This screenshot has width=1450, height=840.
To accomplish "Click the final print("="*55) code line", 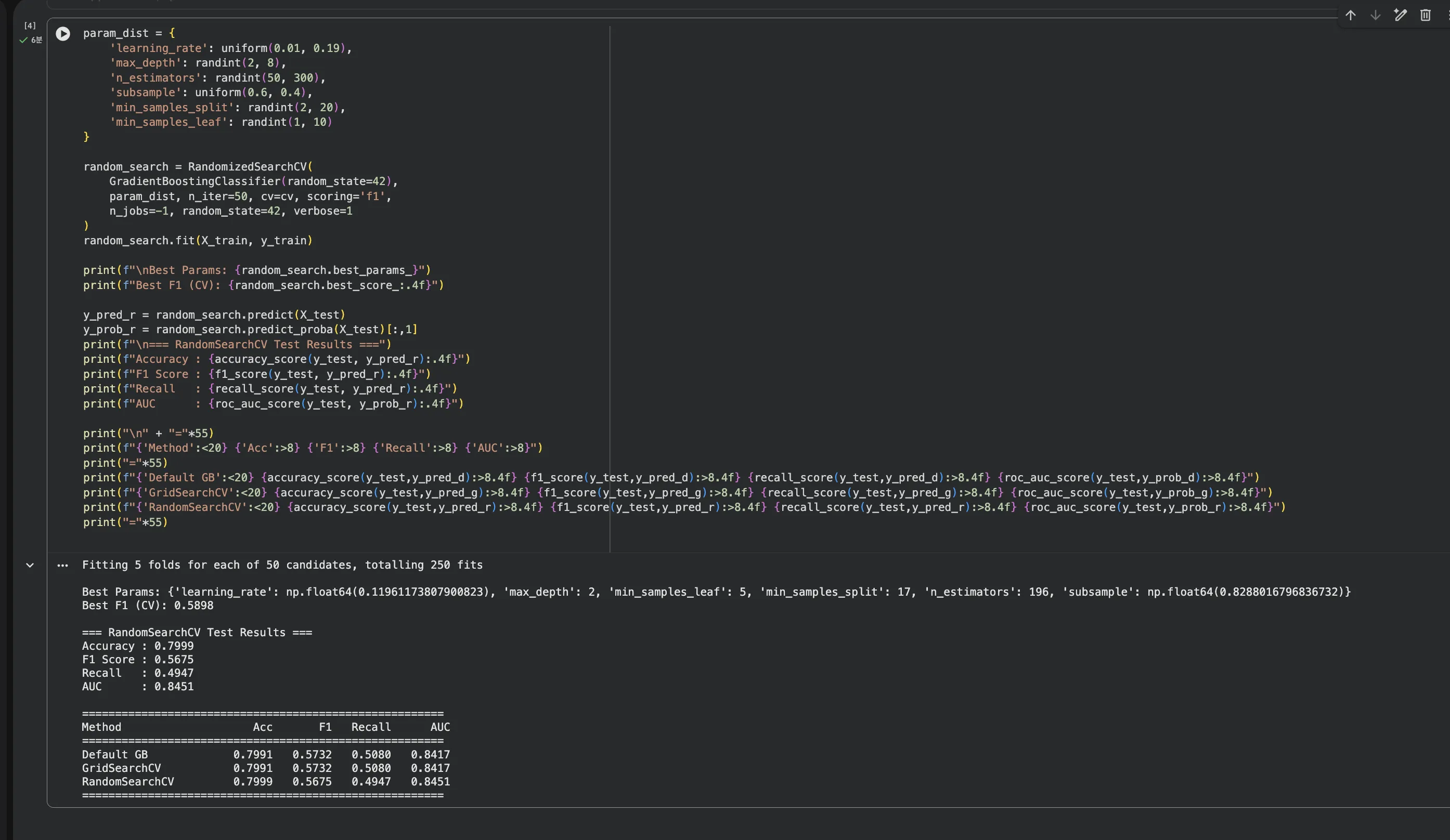I will [125, 522].
